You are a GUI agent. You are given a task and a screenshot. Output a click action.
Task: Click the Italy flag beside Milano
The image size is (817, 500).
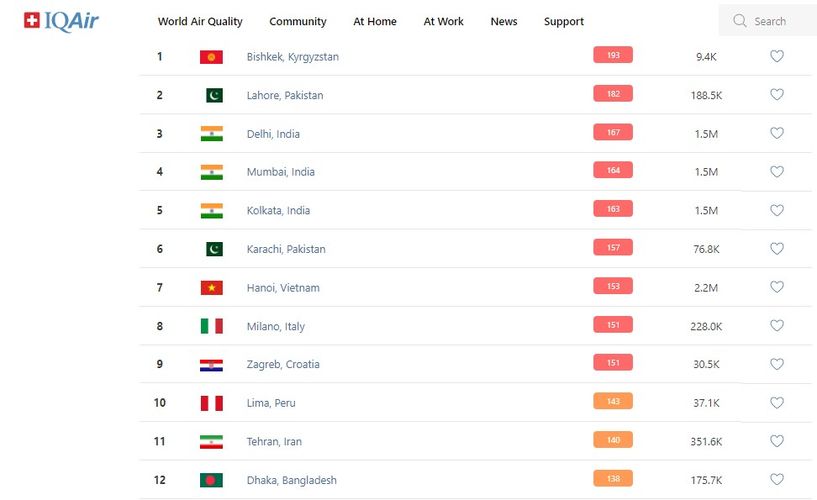(211, 326)
